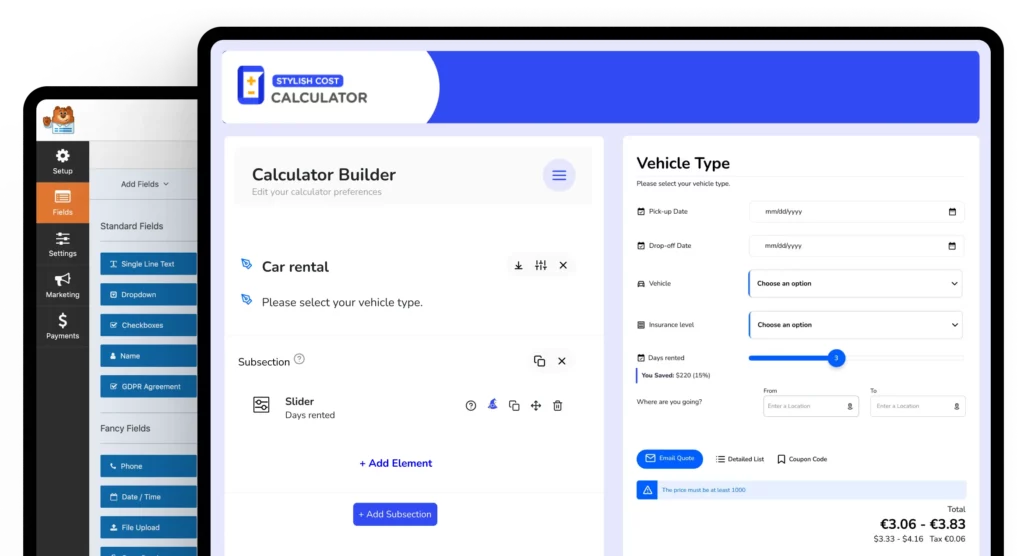Click the Car rental title text
Image resolution: width=1024 pixels, height=556 pixels.
(x=295, y=267)
